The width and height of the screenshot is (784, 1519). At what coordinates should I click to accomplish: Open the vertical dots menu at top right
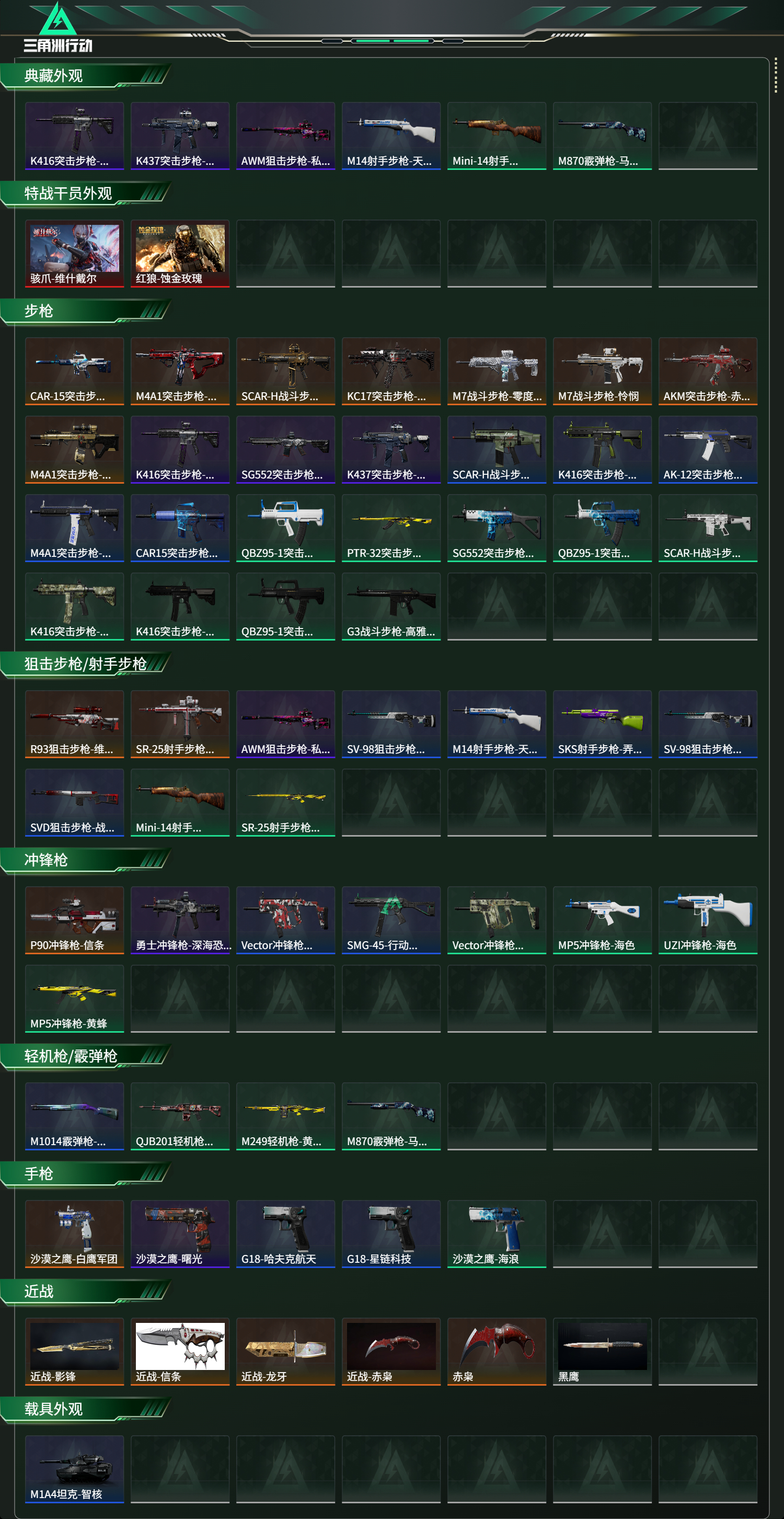[x=776, y=75]
